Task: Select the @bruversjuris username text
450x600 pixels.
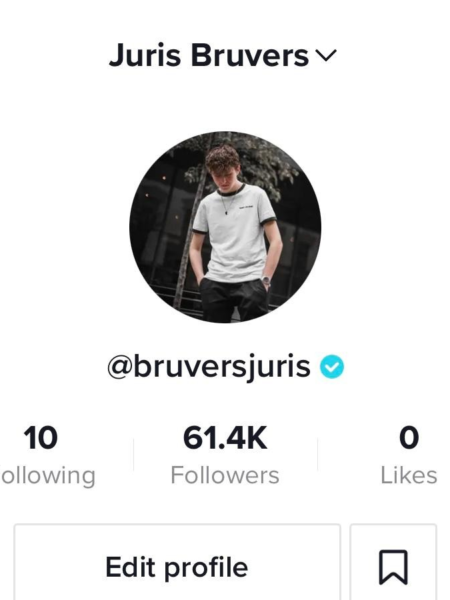Action: click(209, 367)
